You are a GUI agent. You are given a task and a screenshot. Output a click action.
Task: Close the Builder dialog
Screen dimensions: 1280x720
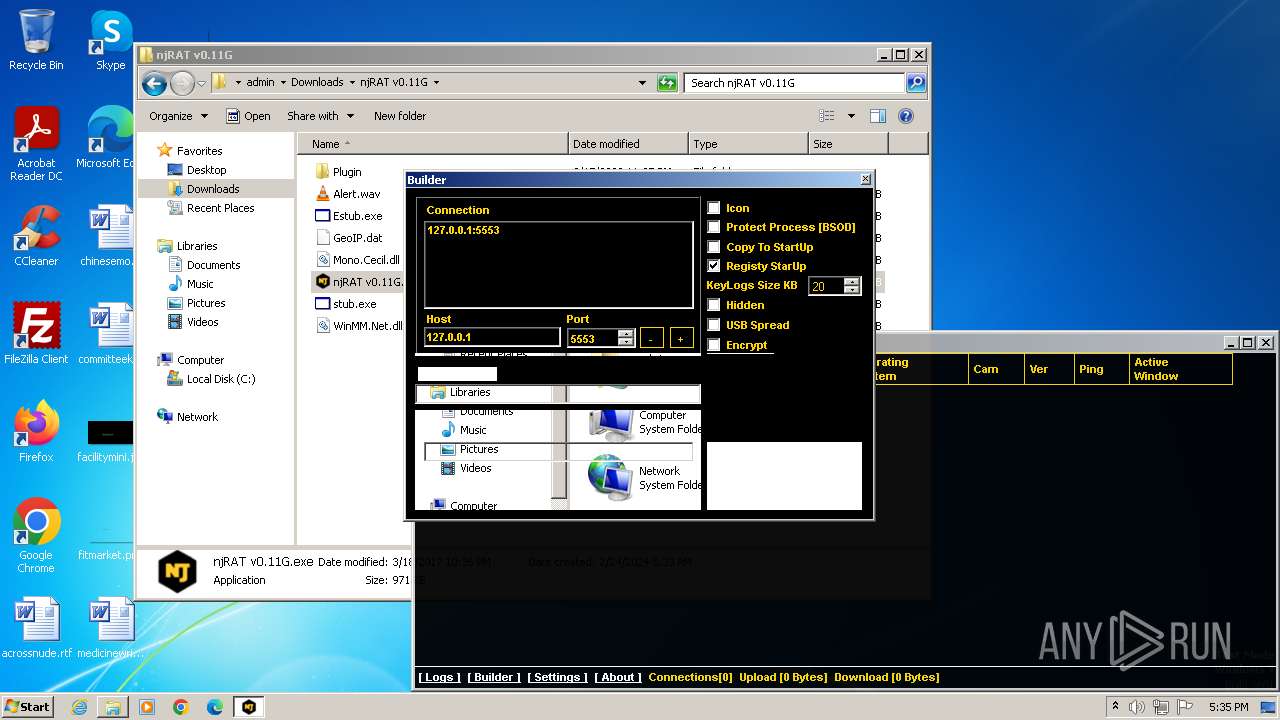tap(865, 180)
